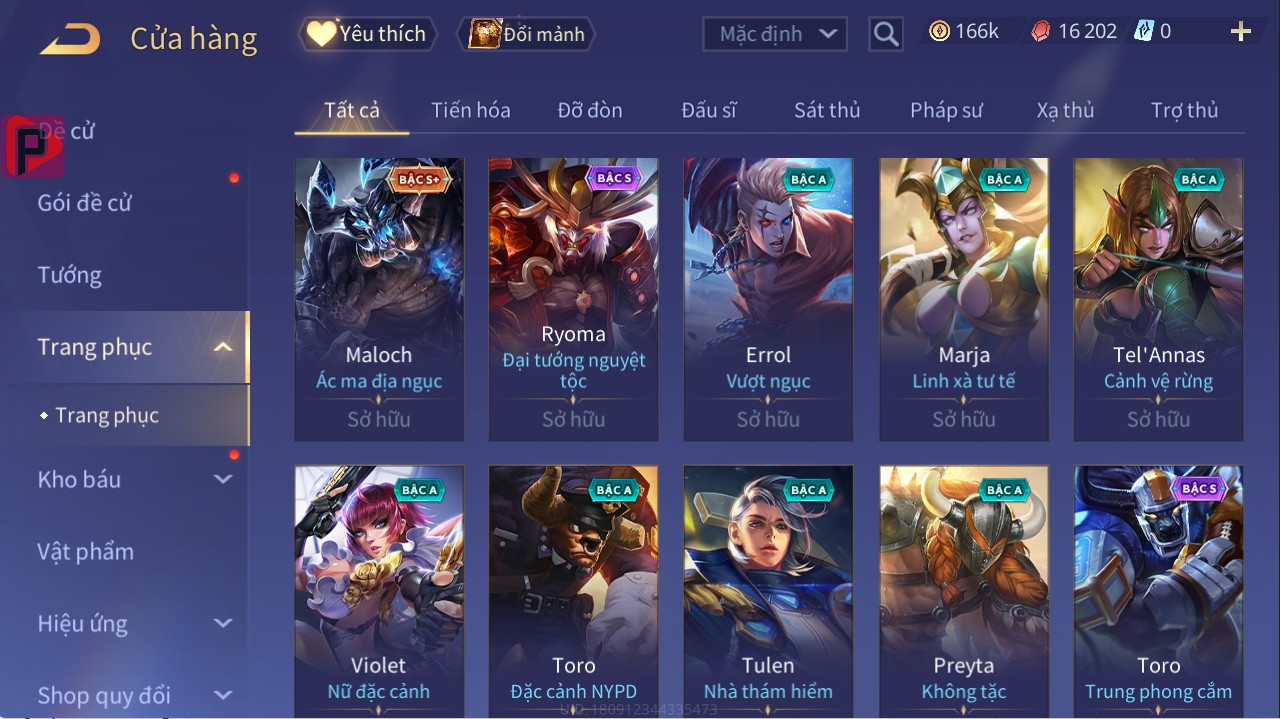The image size is (1280, 719).
Task: Switch to the Pháp sư tab
Action: [x=946, y=110]
